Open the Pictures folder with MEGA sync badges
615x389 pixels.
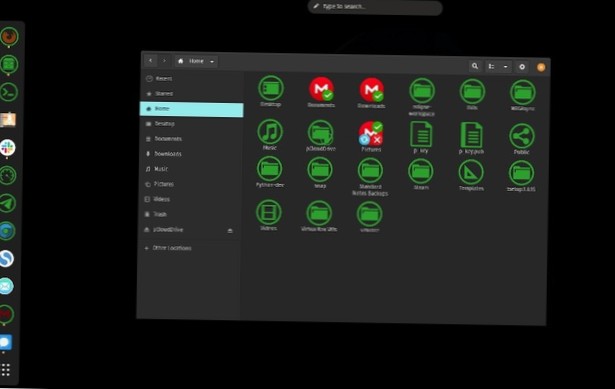(371, 134)
